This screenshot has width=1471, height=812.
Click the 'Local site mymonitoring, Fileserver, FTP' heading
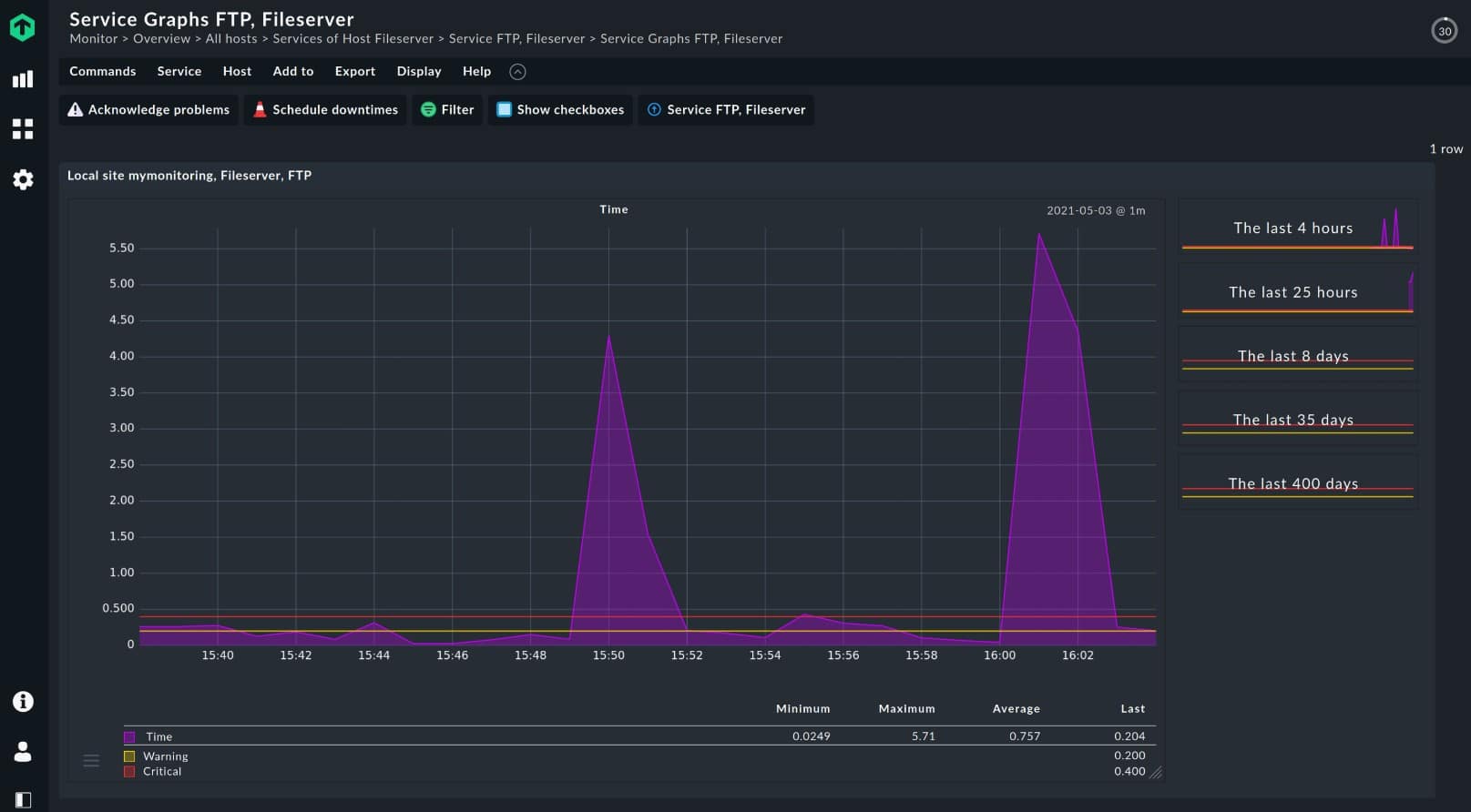pyautogui.click(x=189, y=175)
